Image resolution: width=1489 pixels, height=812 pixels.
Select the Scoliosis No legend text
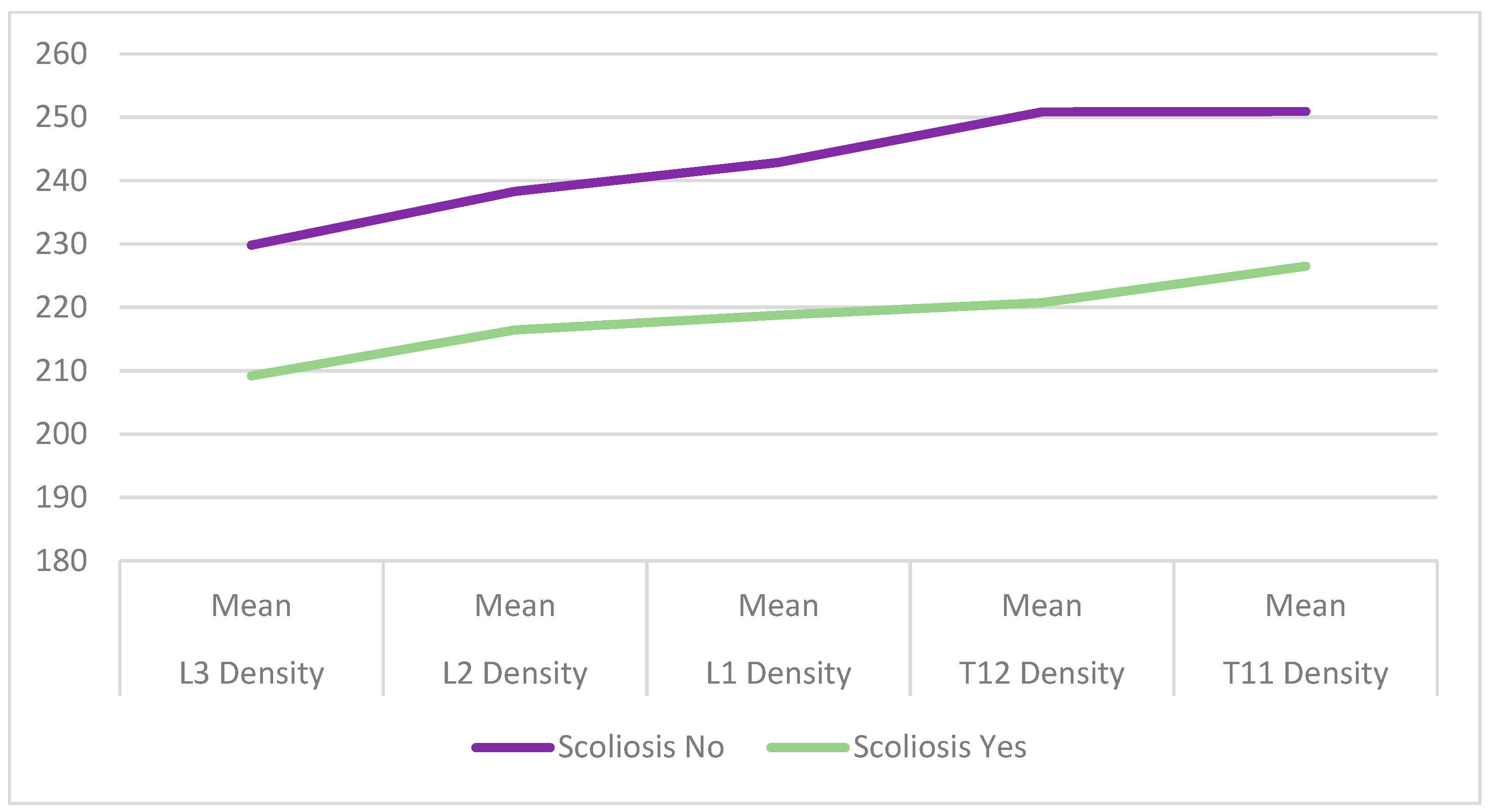(x=641, y=747)
